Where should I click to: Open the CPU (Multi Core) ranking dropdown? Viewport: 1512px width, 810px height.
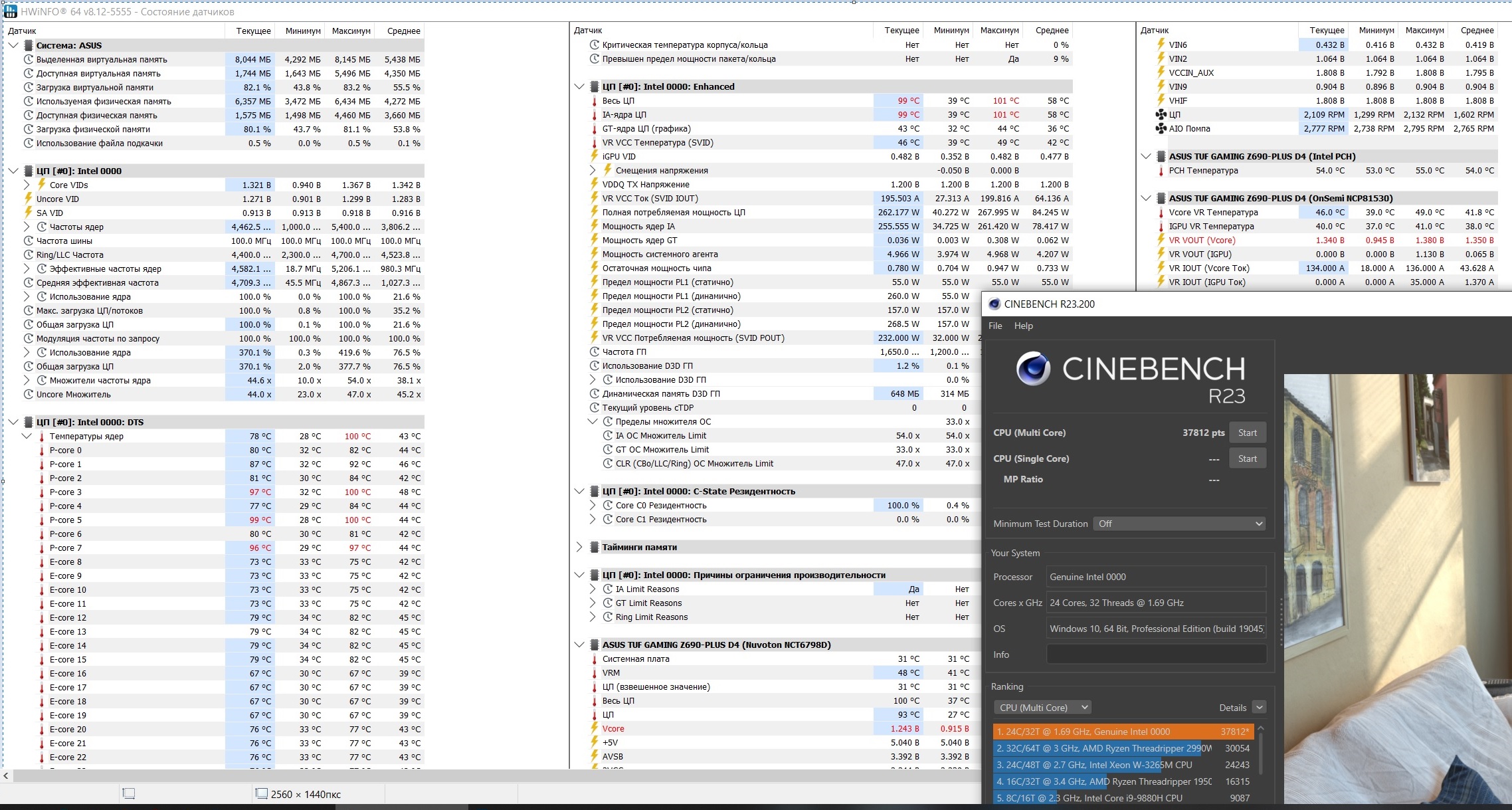(1042, 708)
